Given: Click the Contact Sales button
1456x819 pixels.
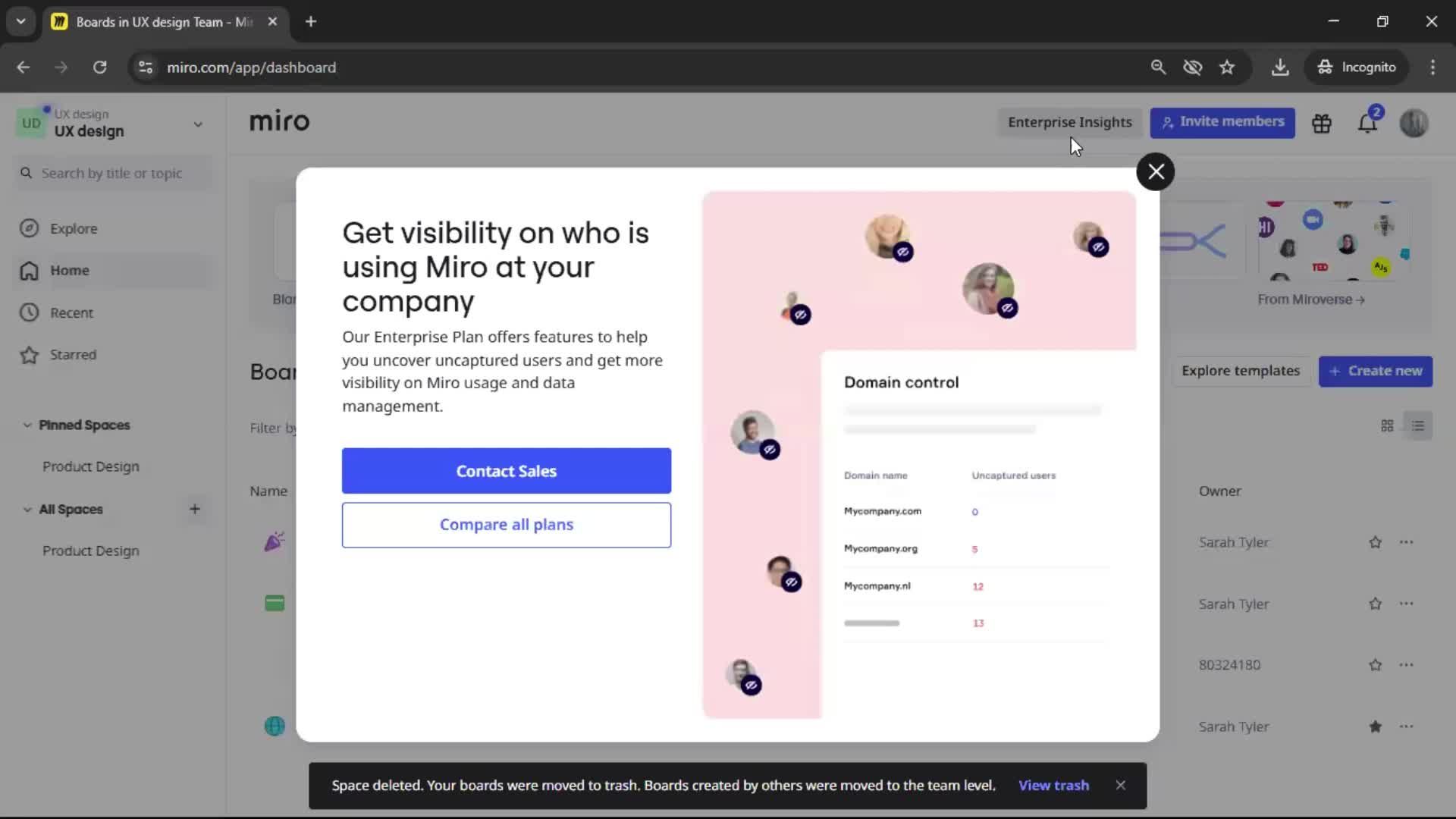Looking at the screenshot, I should [507, 471].
